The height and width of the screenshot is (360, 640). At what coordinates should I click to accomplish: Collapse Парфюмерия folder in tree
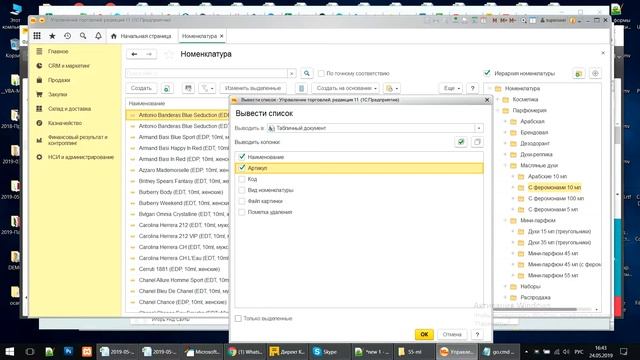pos(498,111)
